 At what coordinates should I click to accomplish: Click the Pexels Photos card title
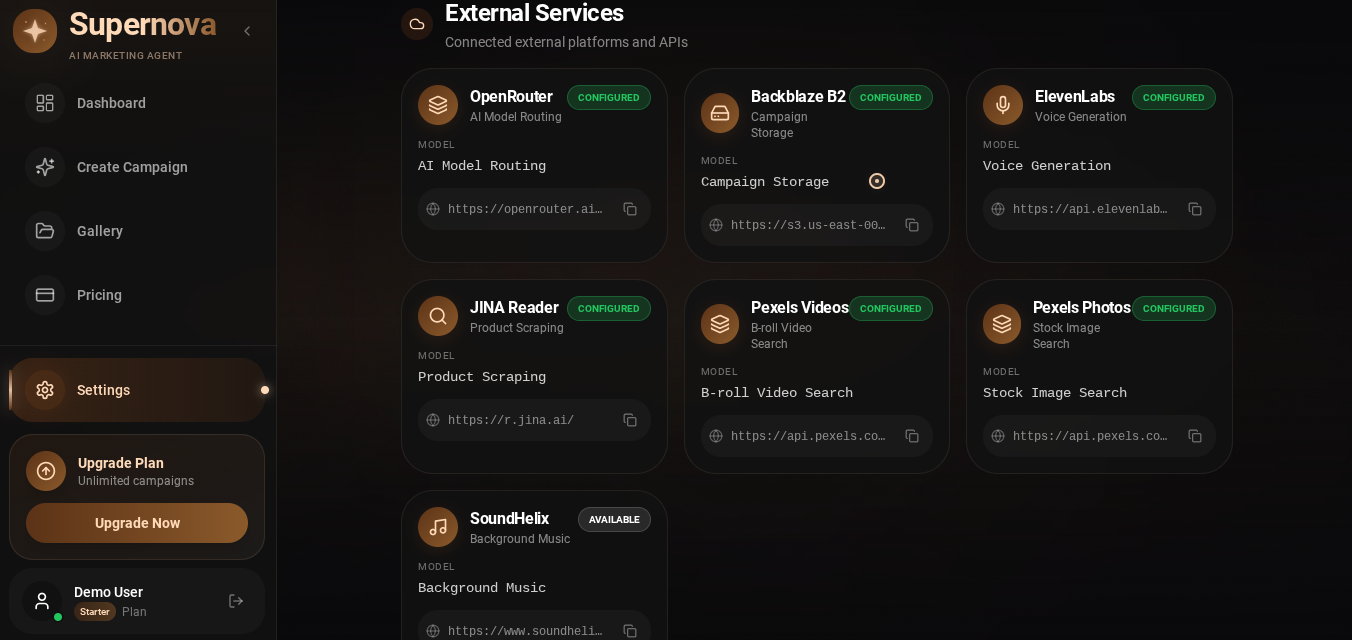(1082, 308)
